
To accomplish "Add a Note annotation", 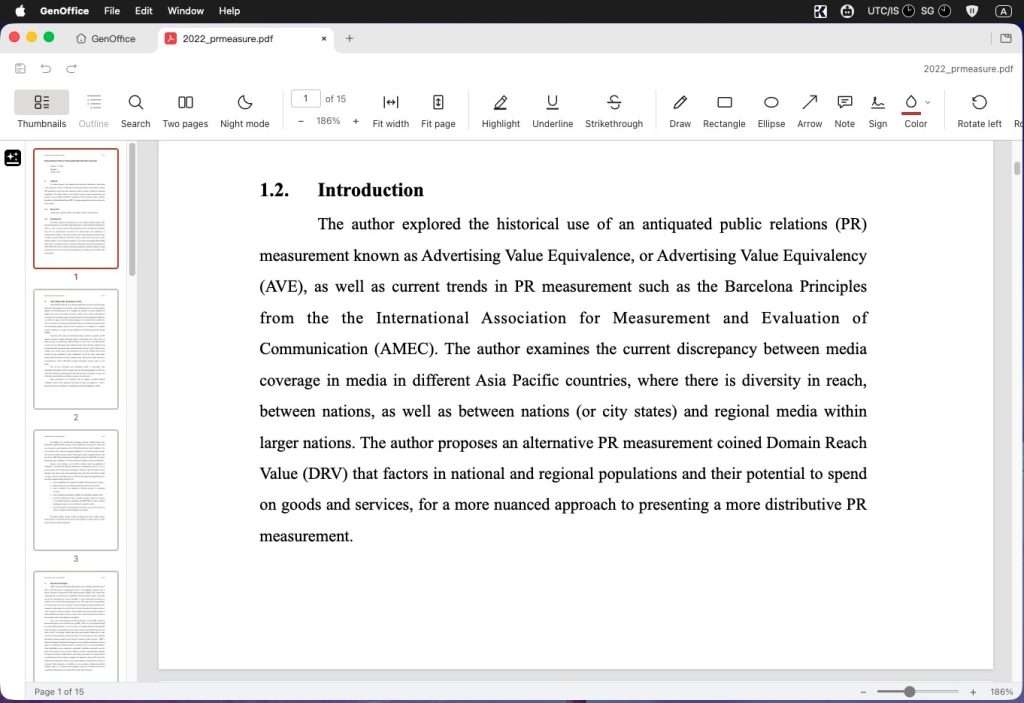I will [x=844, y=110].
